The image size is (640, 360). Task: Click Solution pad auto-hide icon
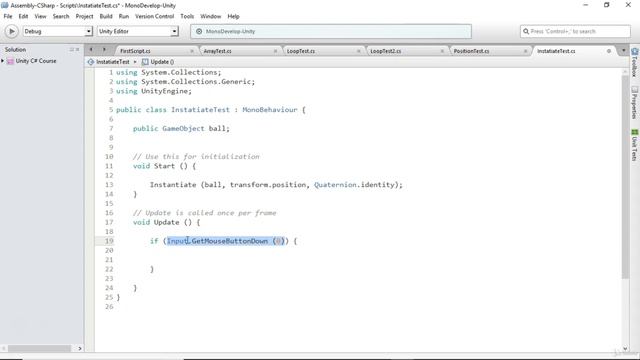(71, 49)
